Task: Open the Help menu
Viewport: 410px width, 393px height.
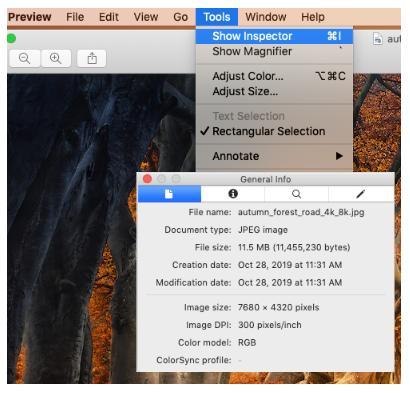Action: [313, 17]
